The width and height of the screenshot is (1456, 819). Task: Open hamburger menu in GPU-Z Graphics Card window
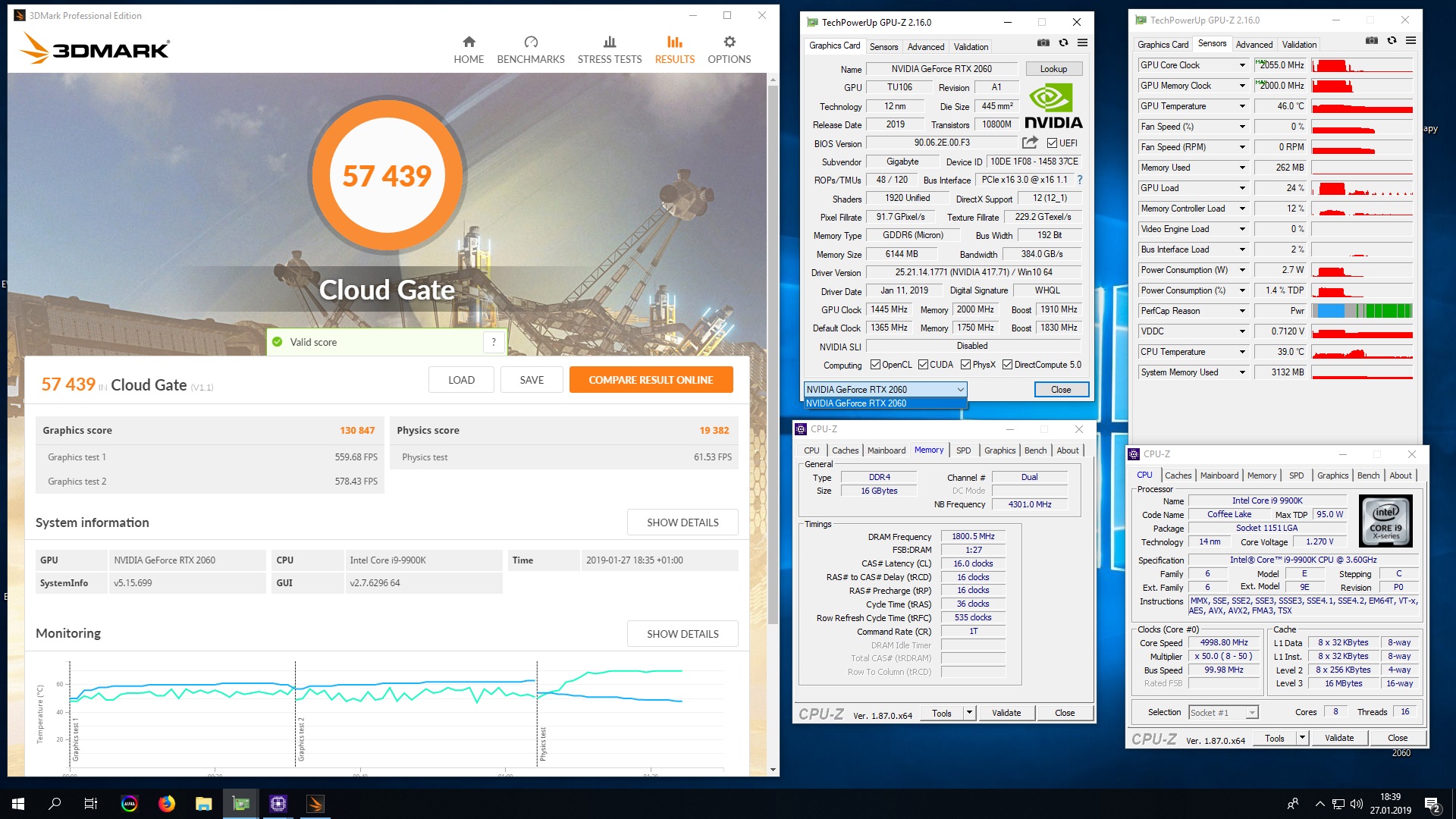[1083, 43]
